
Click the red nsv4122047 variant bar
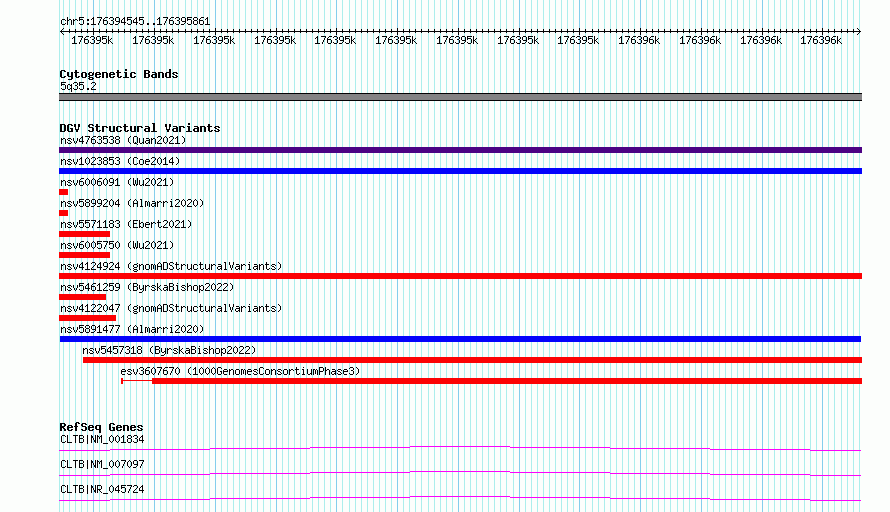click(x=87, y=318)
